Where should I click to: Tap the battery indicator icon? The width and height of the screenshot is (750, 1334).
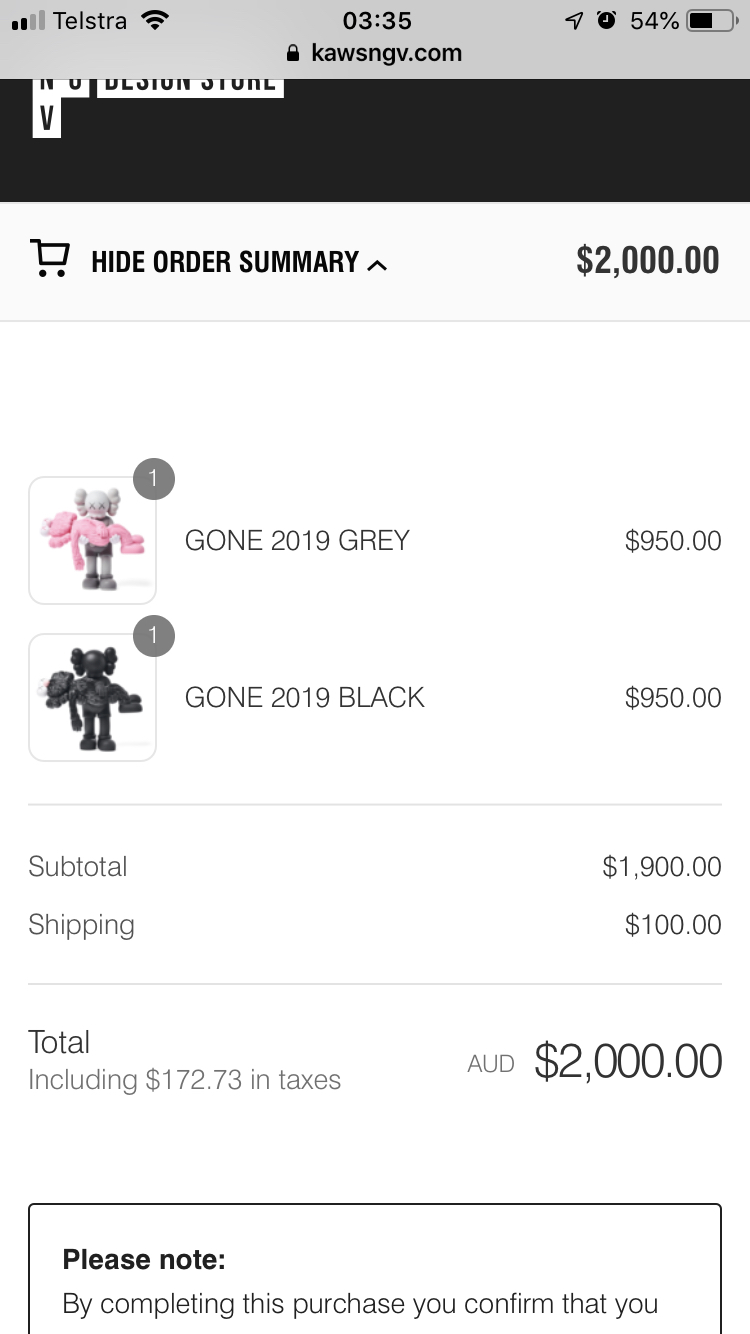pyautogui.click(x=711, y=20)
